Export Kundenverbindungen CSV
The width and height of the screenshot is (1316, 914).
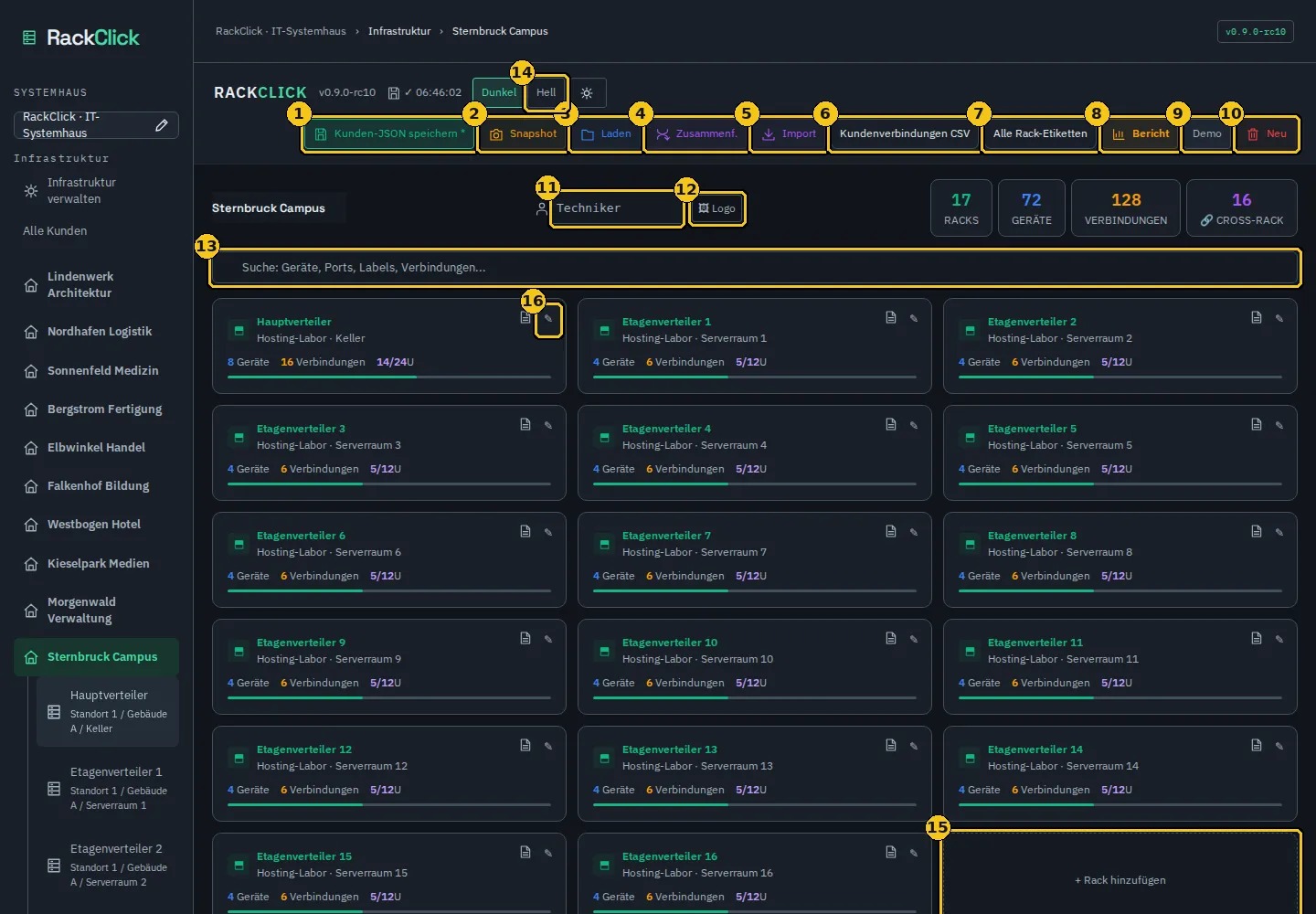point(905,133)
